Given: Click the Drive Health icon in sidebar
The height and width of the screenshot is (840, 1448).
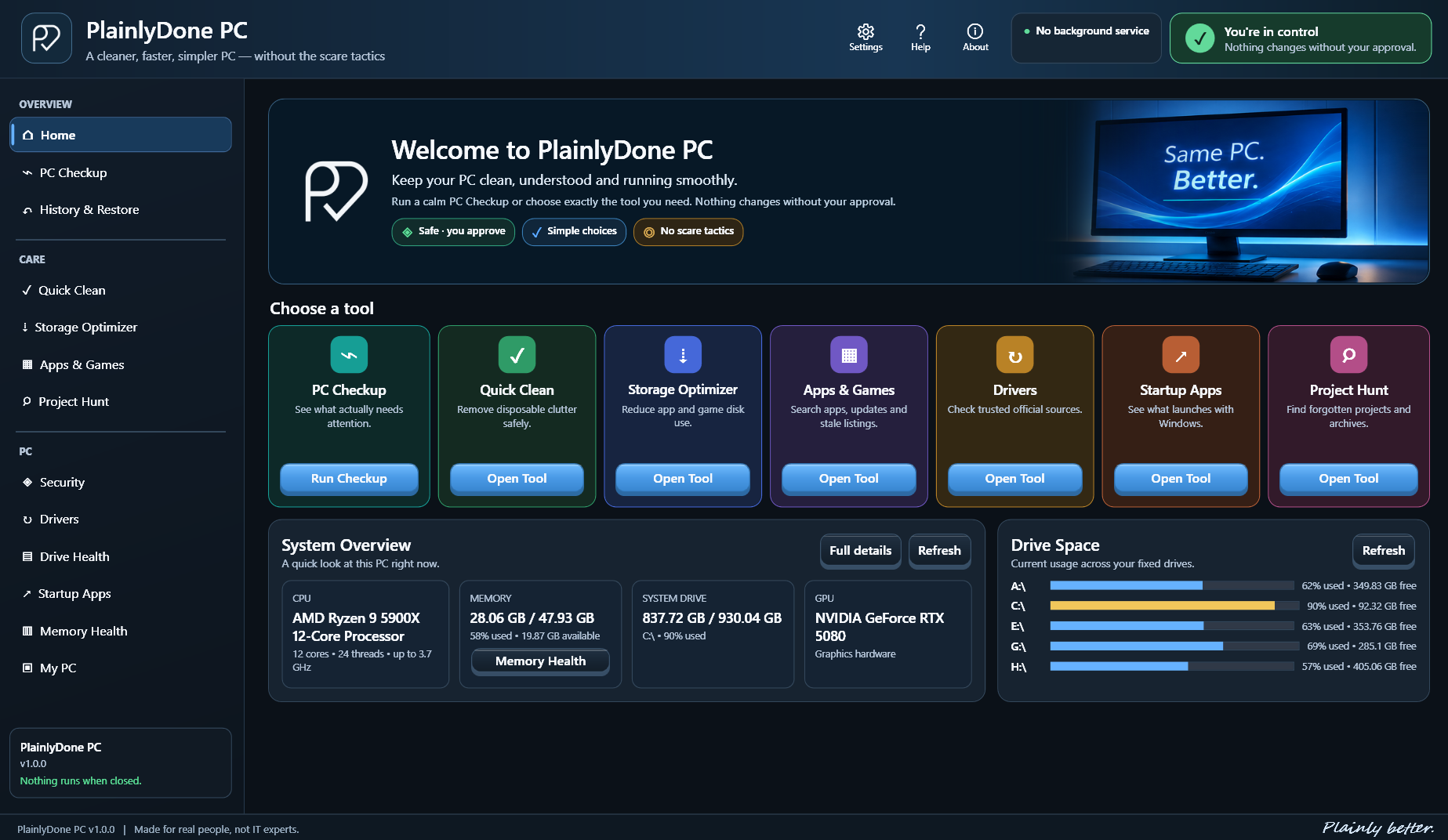Looking at the screenshot, I should pyautogui.click(x=27, y=556).
